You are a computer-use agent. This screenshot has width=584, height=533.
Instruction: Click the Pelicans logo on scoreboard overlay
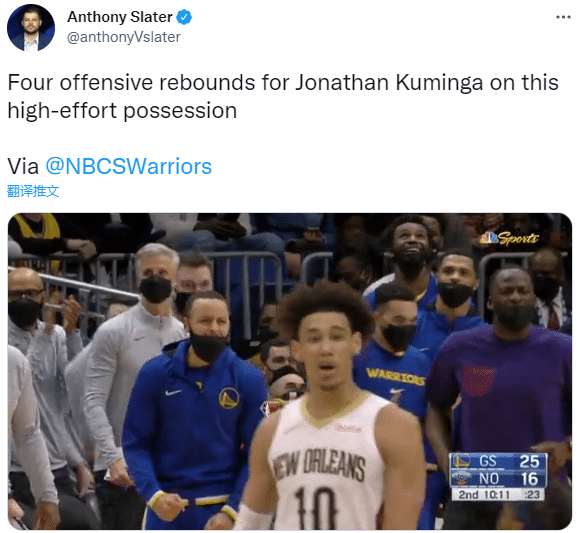tap(461, 478)
